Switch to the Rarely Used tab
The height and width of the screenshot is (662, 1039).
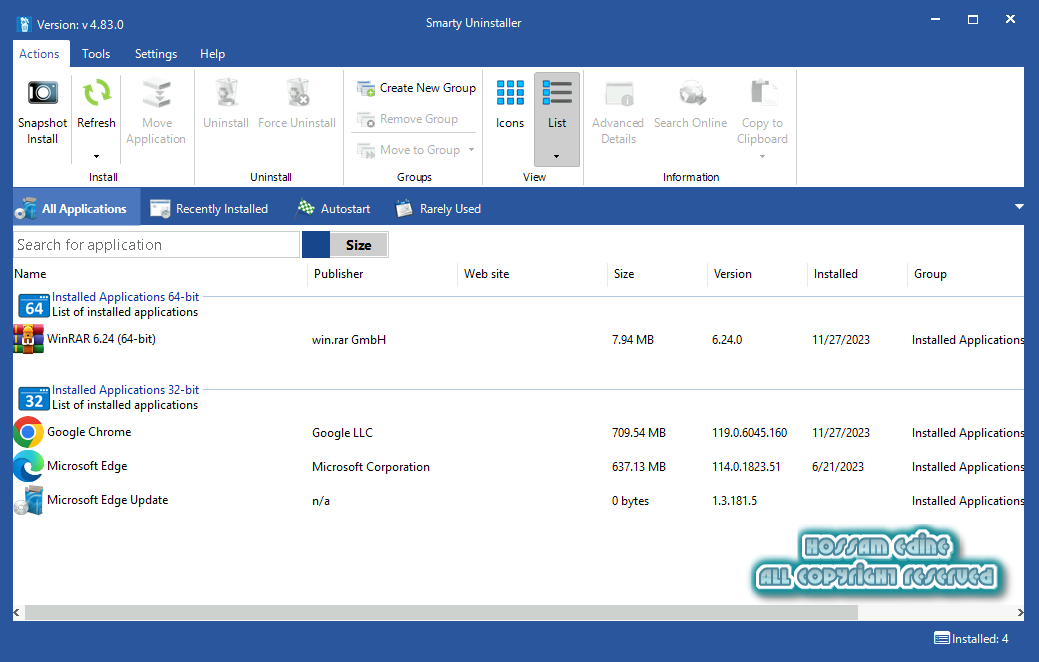(438, 208)
